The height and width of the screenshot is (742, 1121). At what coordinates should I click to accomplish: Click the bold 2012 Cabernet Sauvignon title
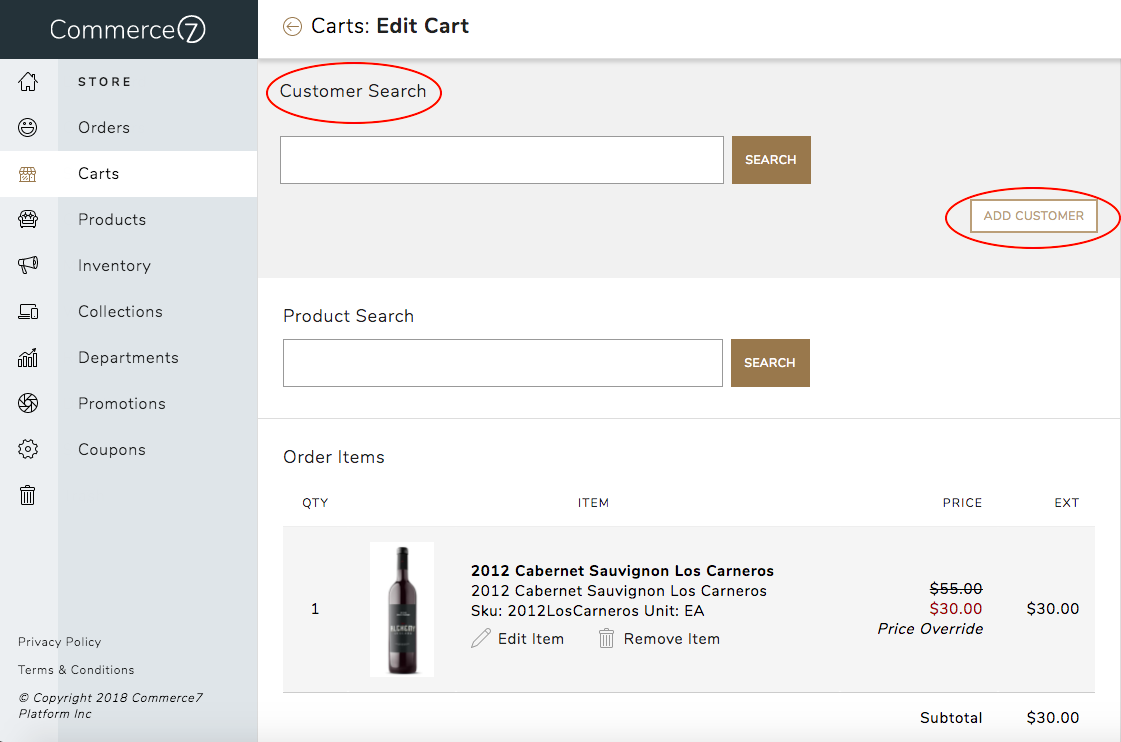pos(622,570)
